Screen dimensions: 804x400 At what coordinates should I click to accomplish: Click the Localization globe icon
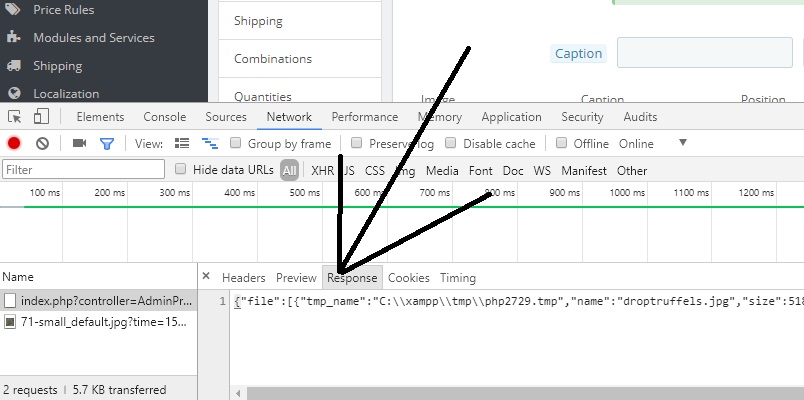click(x=14, y=93)
